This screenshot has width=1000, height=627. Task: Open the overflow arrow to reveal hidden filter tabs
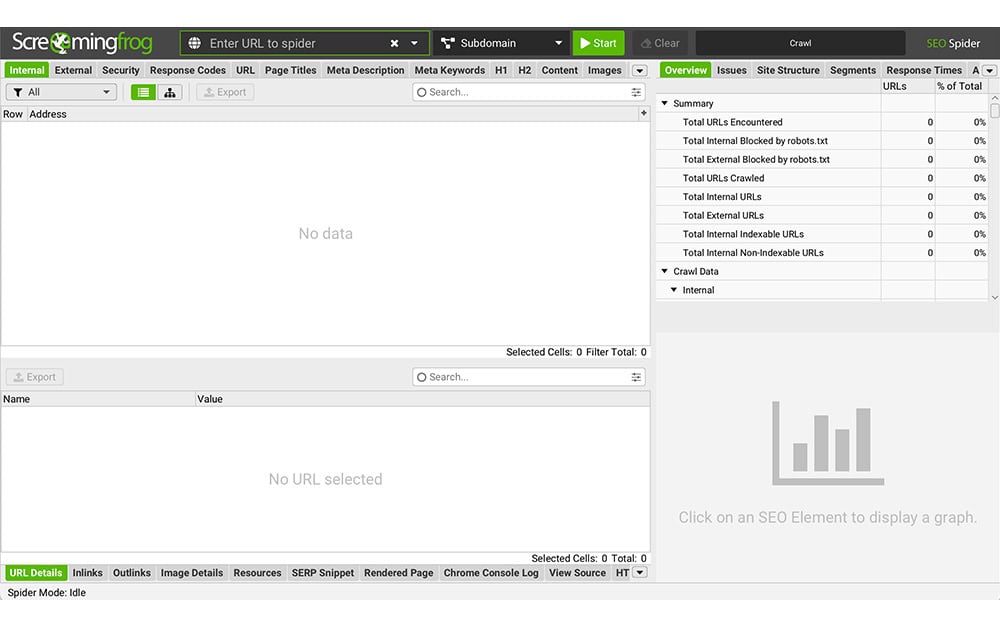click(x=639, y=70)
